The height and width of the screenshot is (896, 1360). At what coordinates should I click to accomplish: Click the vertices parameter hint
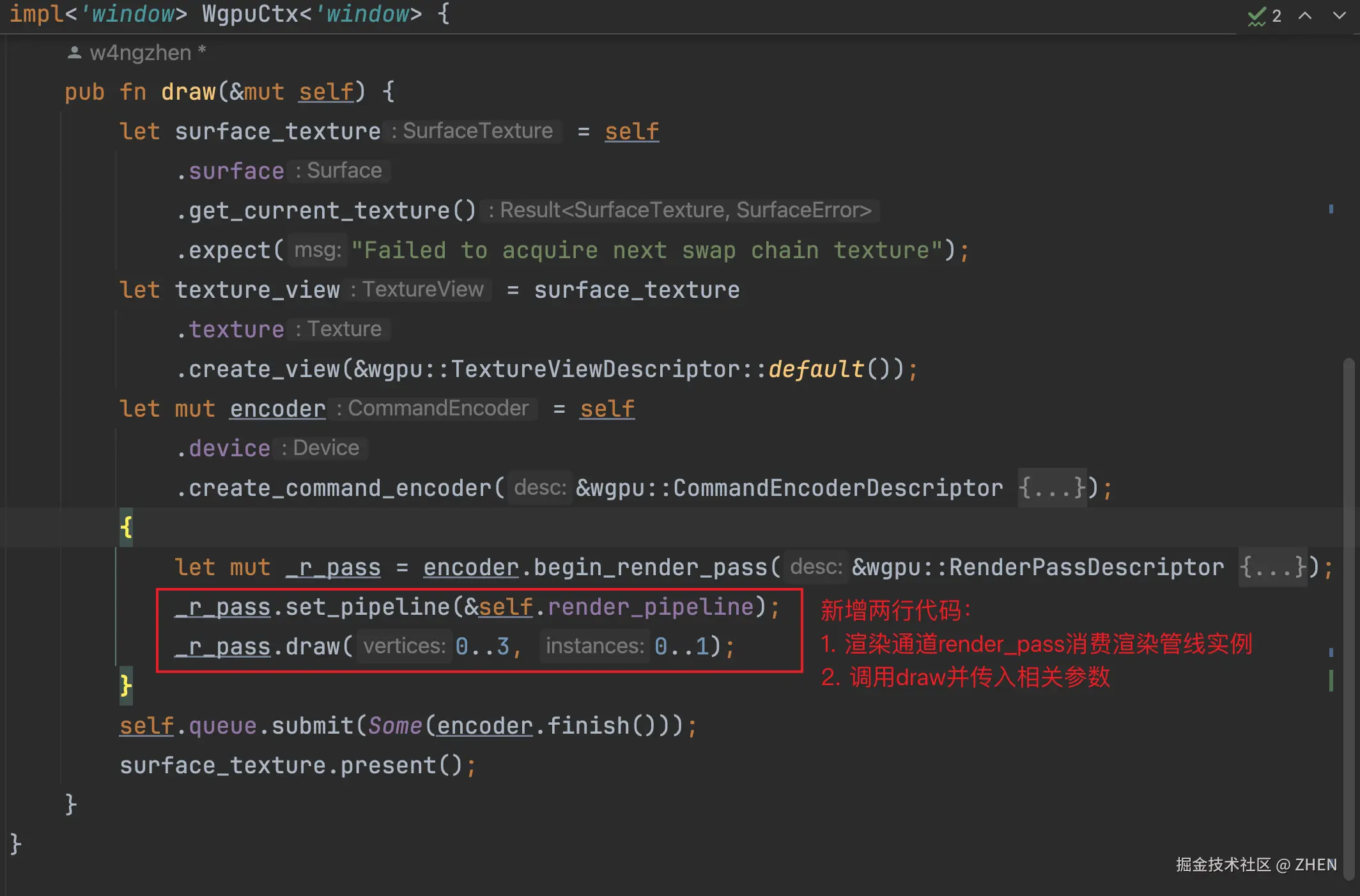404,647
